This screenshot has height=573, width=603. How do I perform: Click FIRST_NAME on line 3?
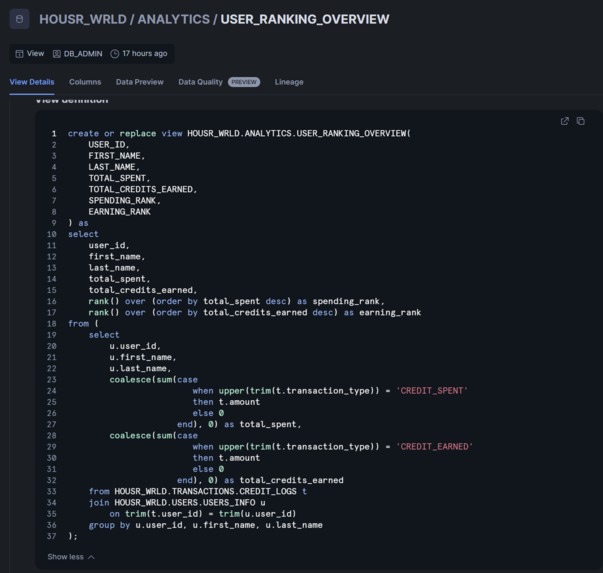[114, 156]
